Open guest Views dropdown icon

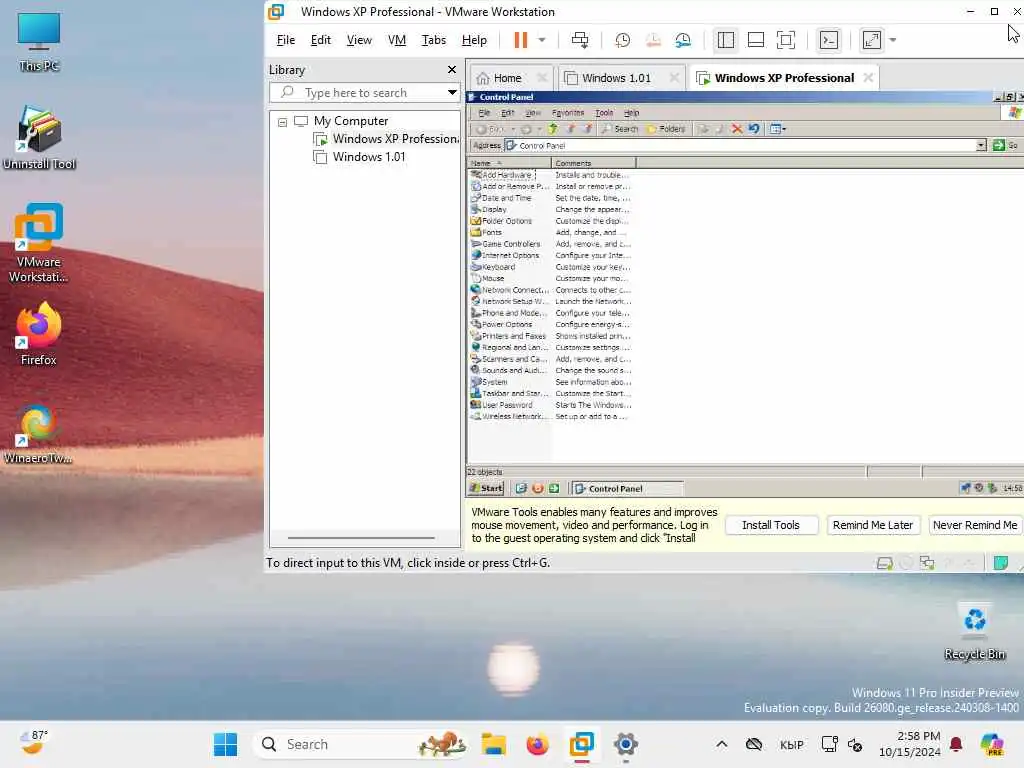click(x=777, y=129)
